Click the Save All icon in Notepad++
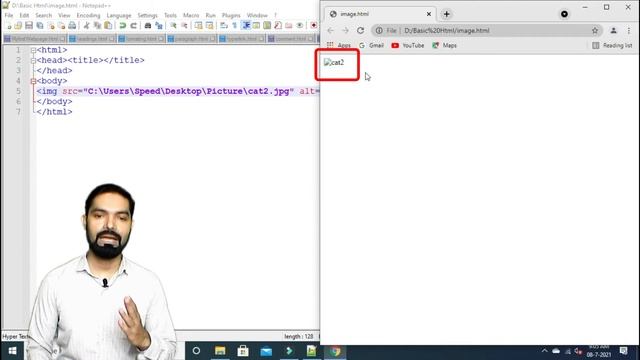Viewport: 640px width, 360px height. [x=40, y=25]
